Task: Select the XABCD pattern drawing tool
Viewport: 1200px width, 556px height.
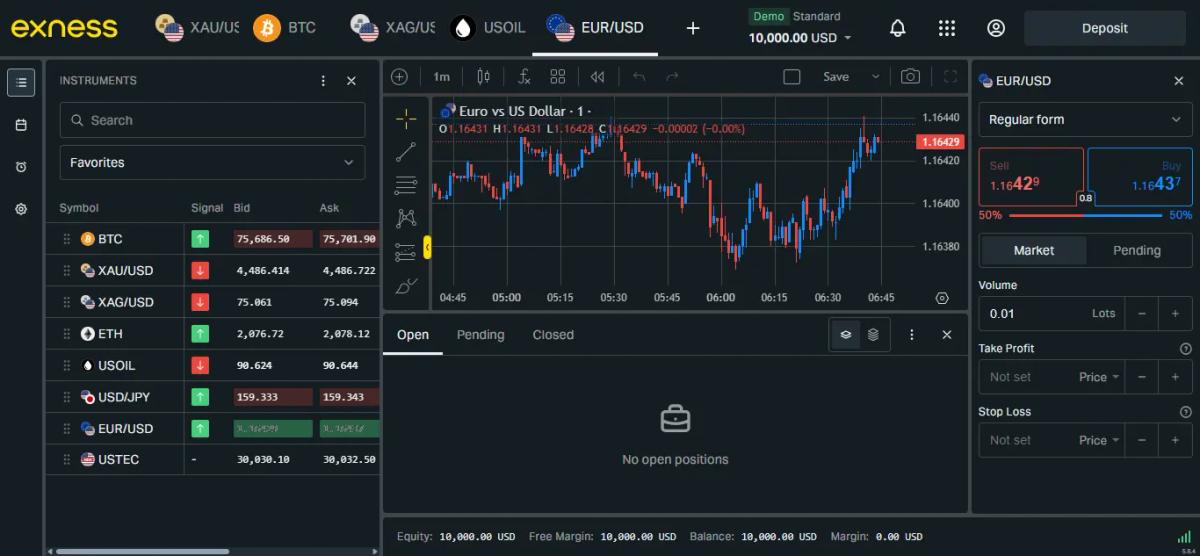Action: pos(406,218)
